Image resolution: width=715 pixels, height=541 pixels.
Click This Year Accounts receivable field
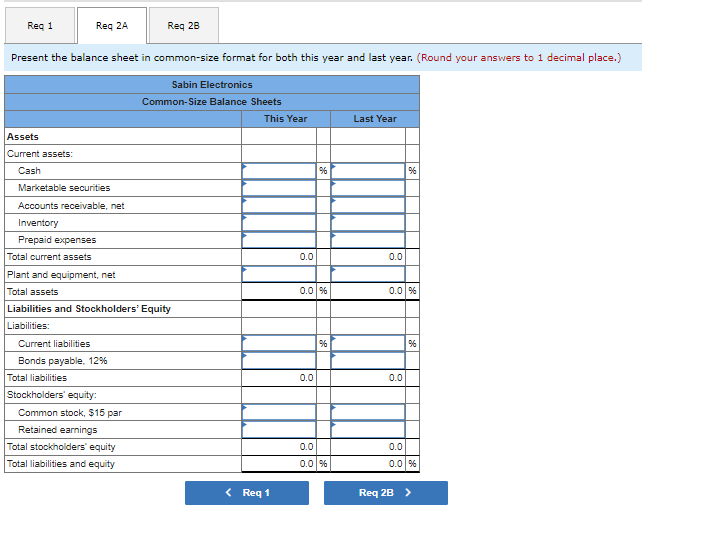[279, 205]
